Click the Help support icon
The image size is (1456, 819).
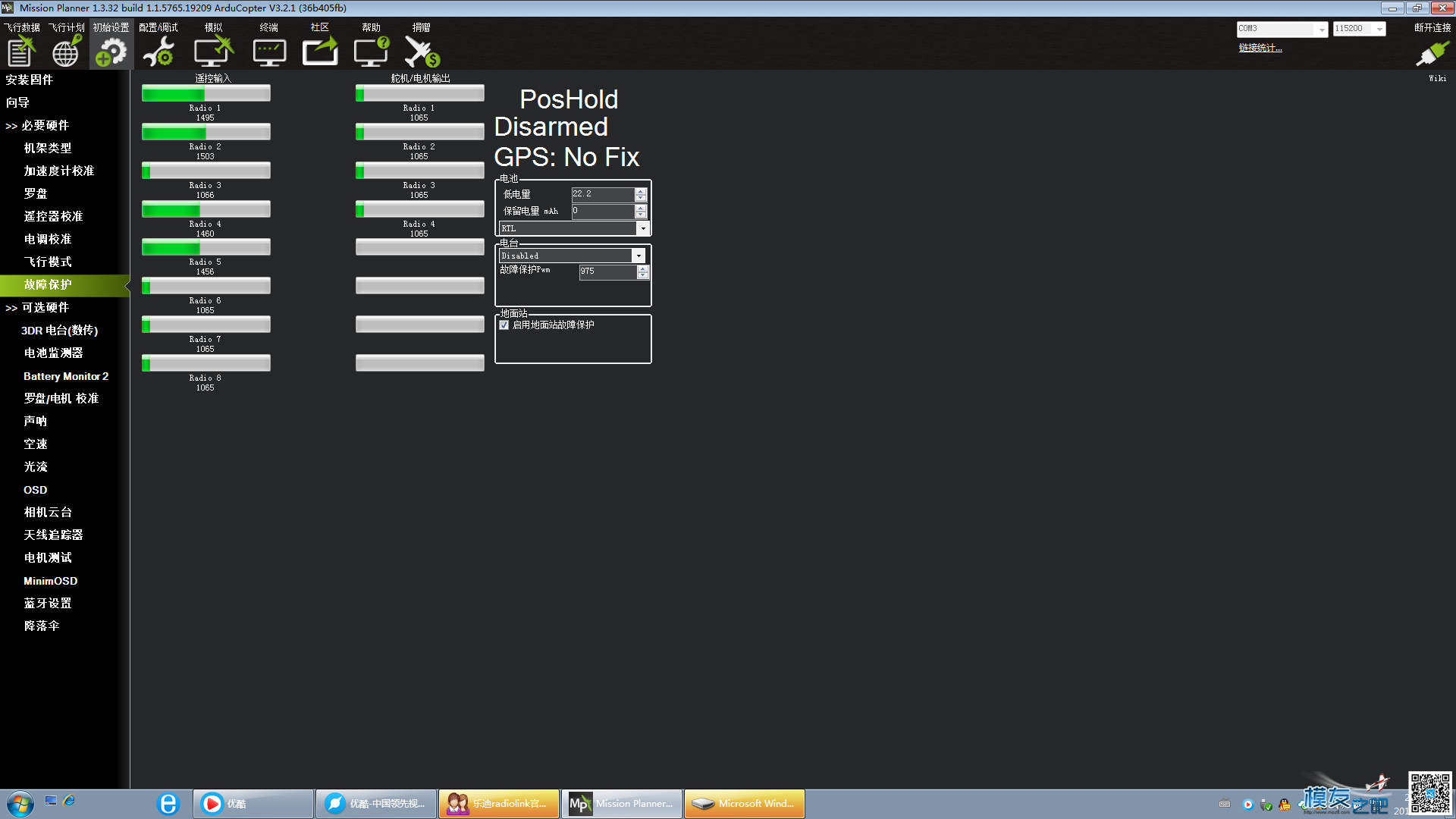tap(371, 51)
